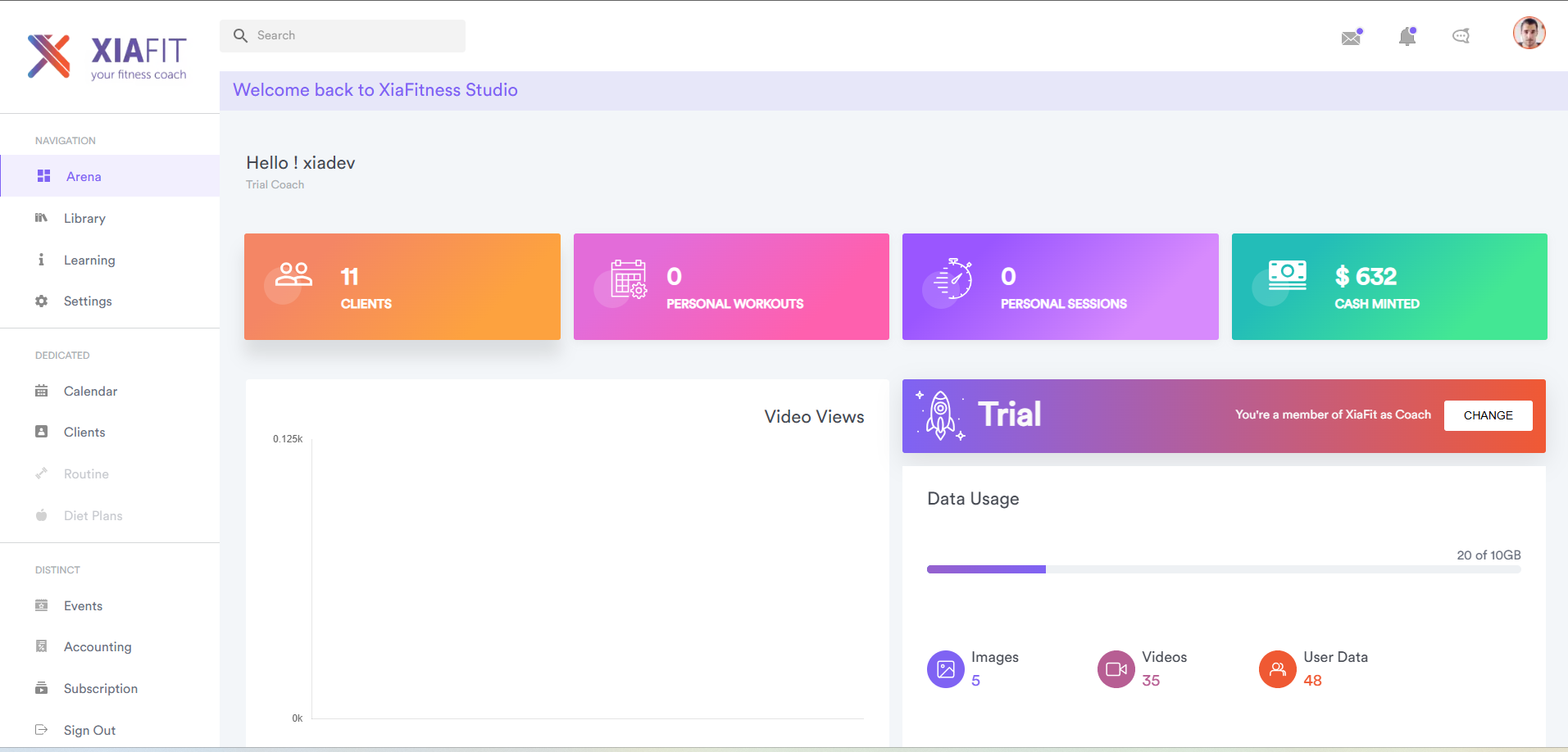
Task: Open the Settings menu item
Action: pos(88,301)
